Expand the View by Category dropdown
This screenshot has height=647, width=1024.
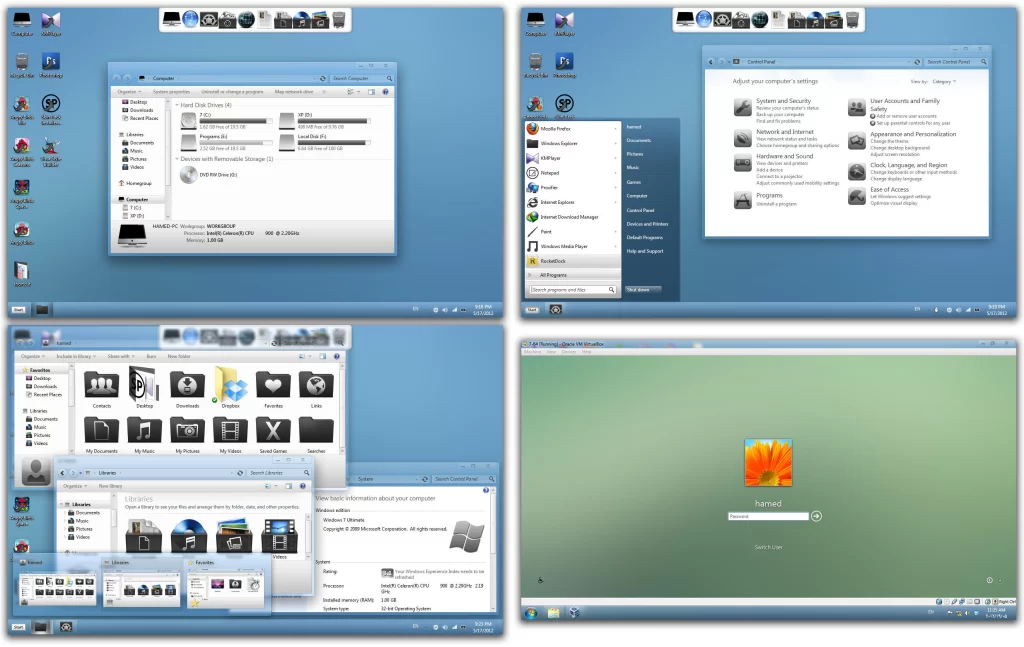(x=943, y=82)
